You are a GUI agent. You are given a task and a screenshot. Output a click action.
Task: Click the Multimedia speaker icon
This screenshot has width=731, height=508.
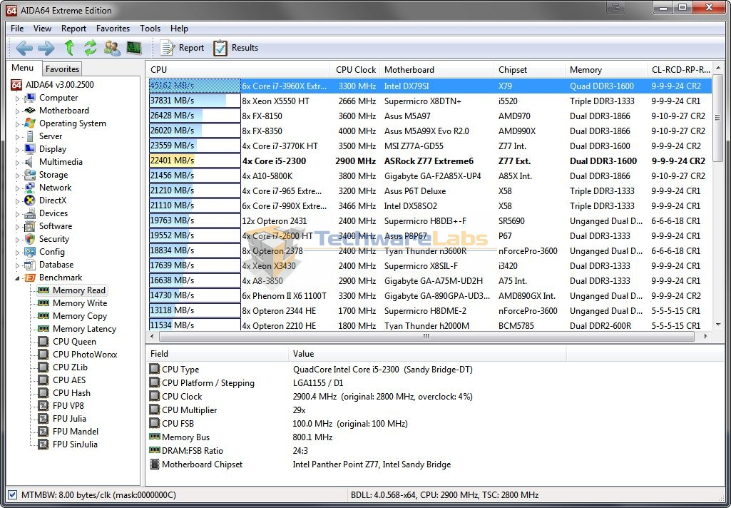click(x=30, y=162)
